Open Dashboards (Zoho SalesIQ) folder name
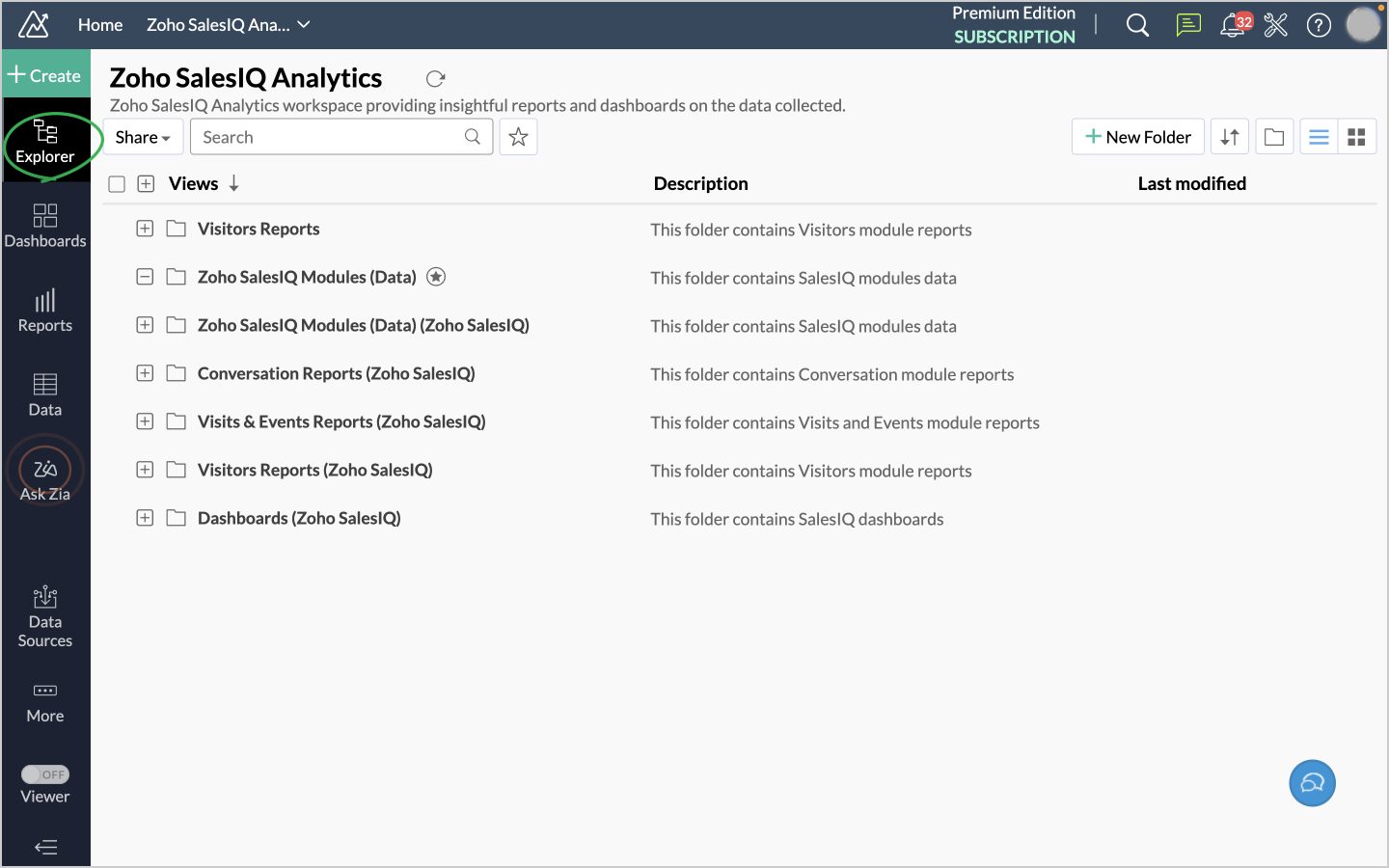1389x868 pixels. tap(299, 518)
